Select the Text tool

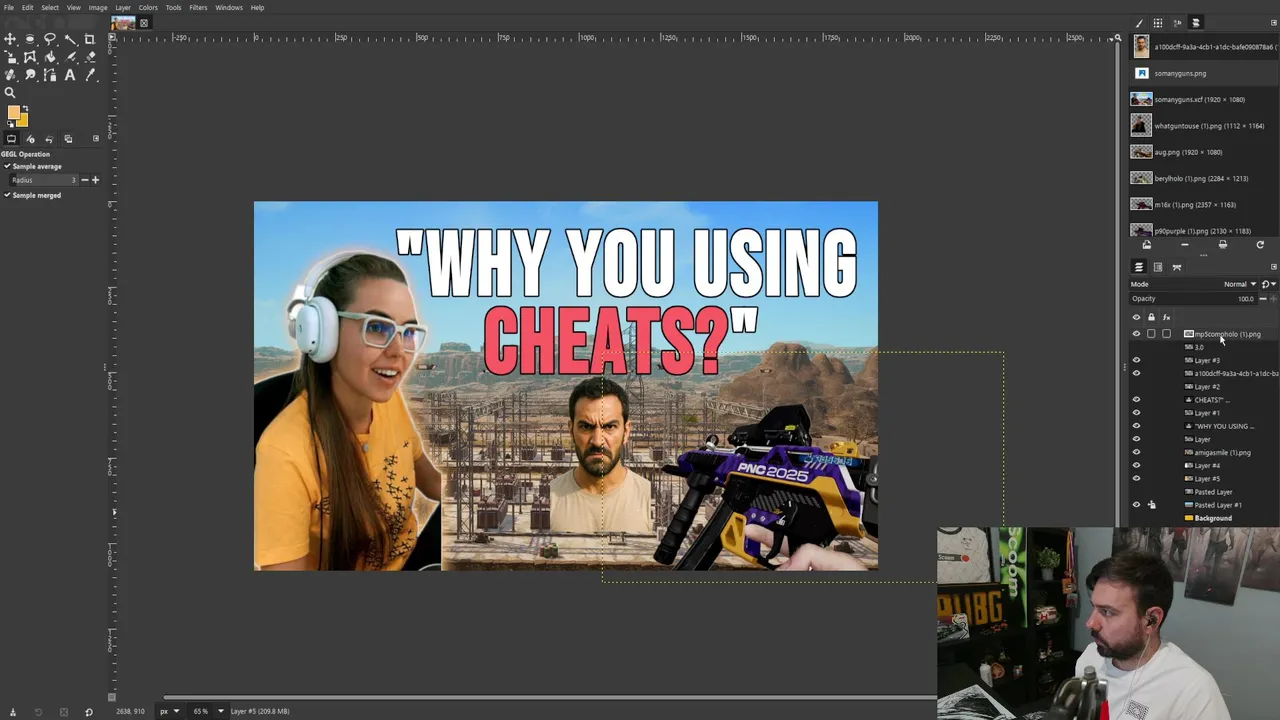pyautogui.click(x=70, y=75)
